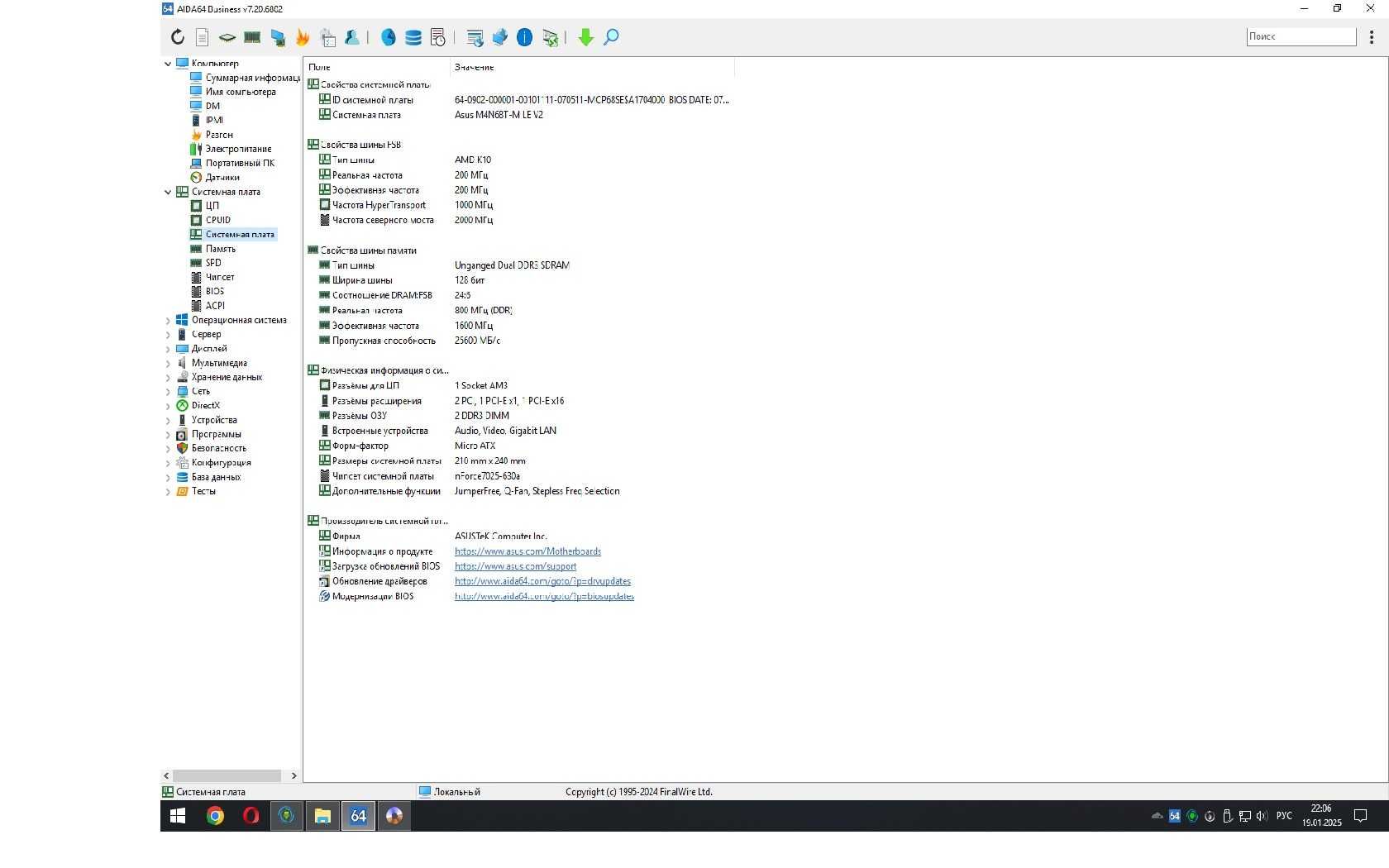Select the nForce7025-630a chipset value
1389x868 pixels.
[487, 476]
